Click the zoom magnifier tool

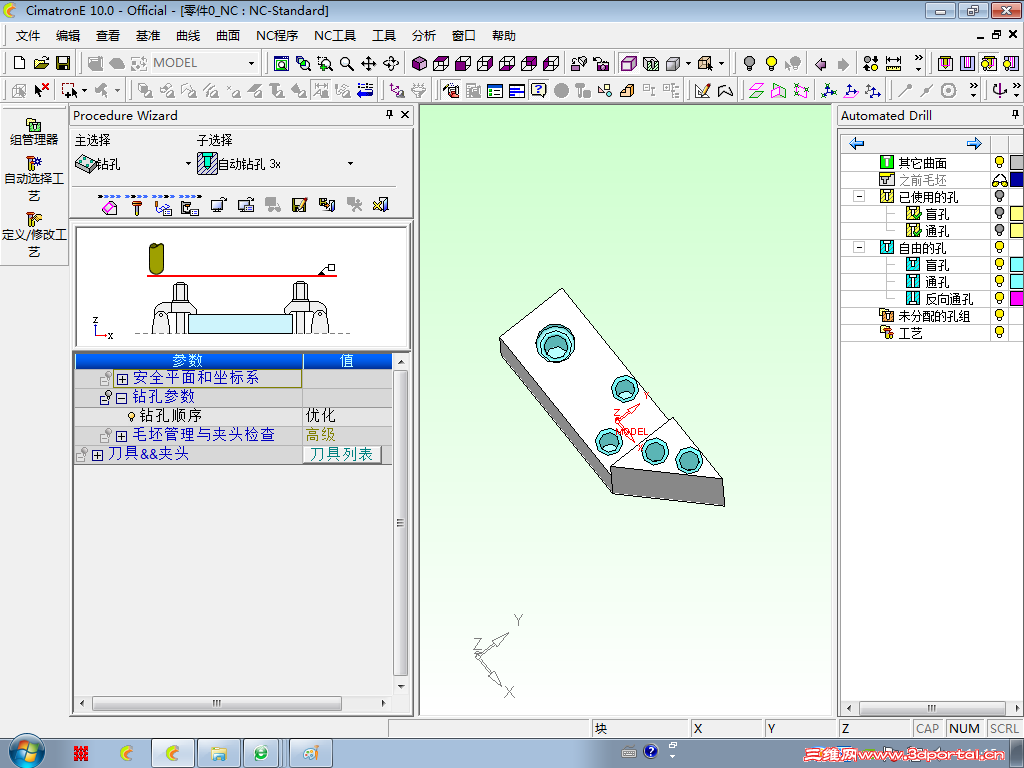point(347,63)
